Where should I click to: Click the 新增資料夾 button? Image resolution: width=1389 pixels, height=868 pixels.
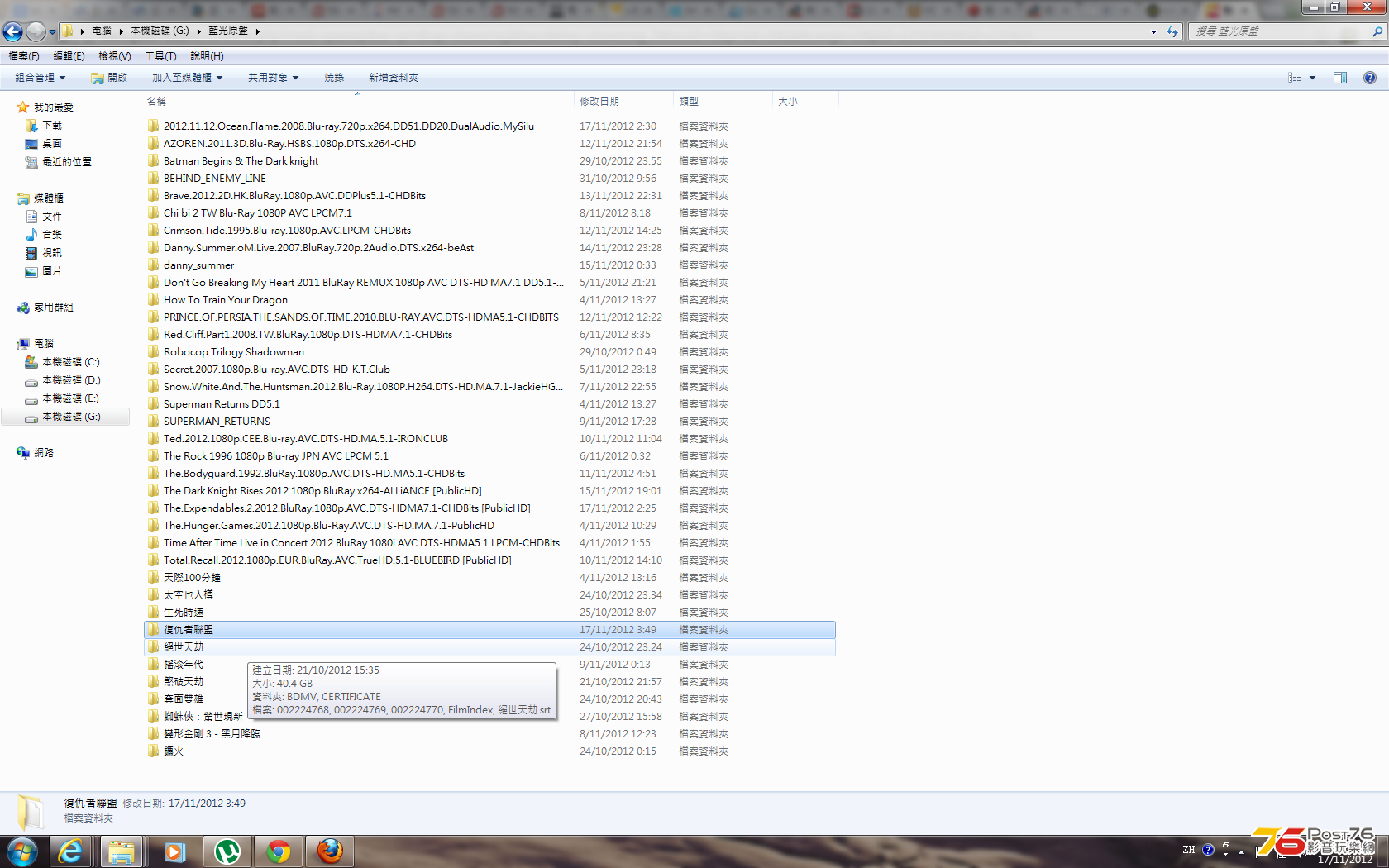pos(394,78)
